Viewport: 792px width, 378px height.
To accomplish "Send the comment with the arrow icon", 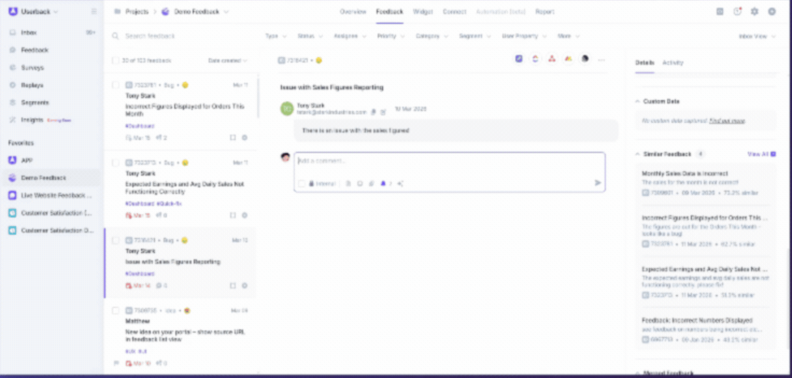I will [598, 183].
